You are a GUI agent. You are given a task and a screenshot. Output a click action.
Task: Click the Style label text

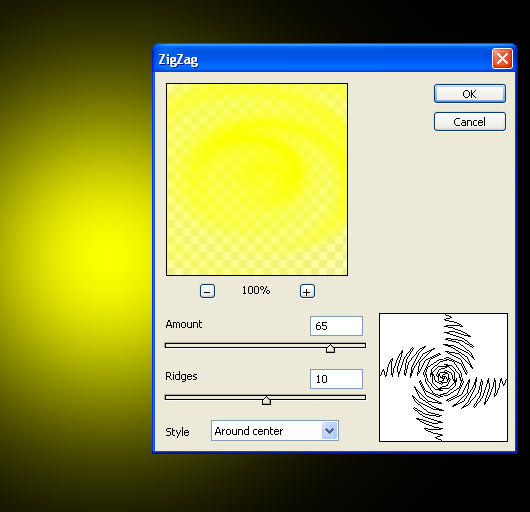coord(177,432)
